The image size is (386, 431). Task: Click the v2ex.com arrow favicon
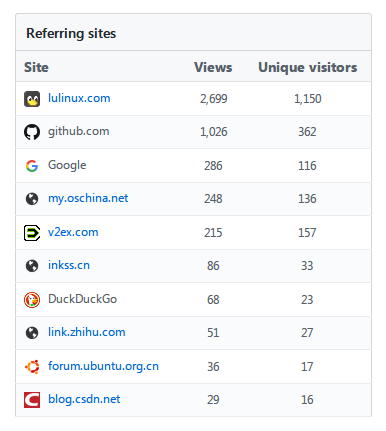click(x=32, y=233)
